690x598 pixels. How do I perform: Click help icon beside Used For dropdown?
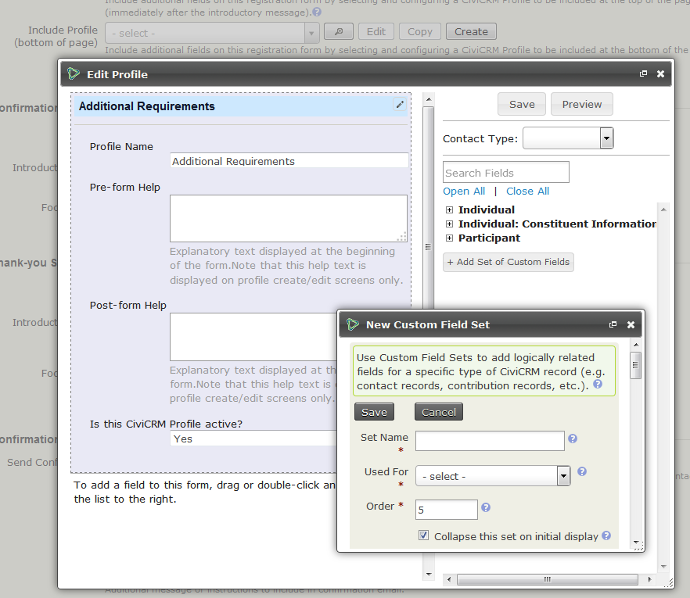582,472
